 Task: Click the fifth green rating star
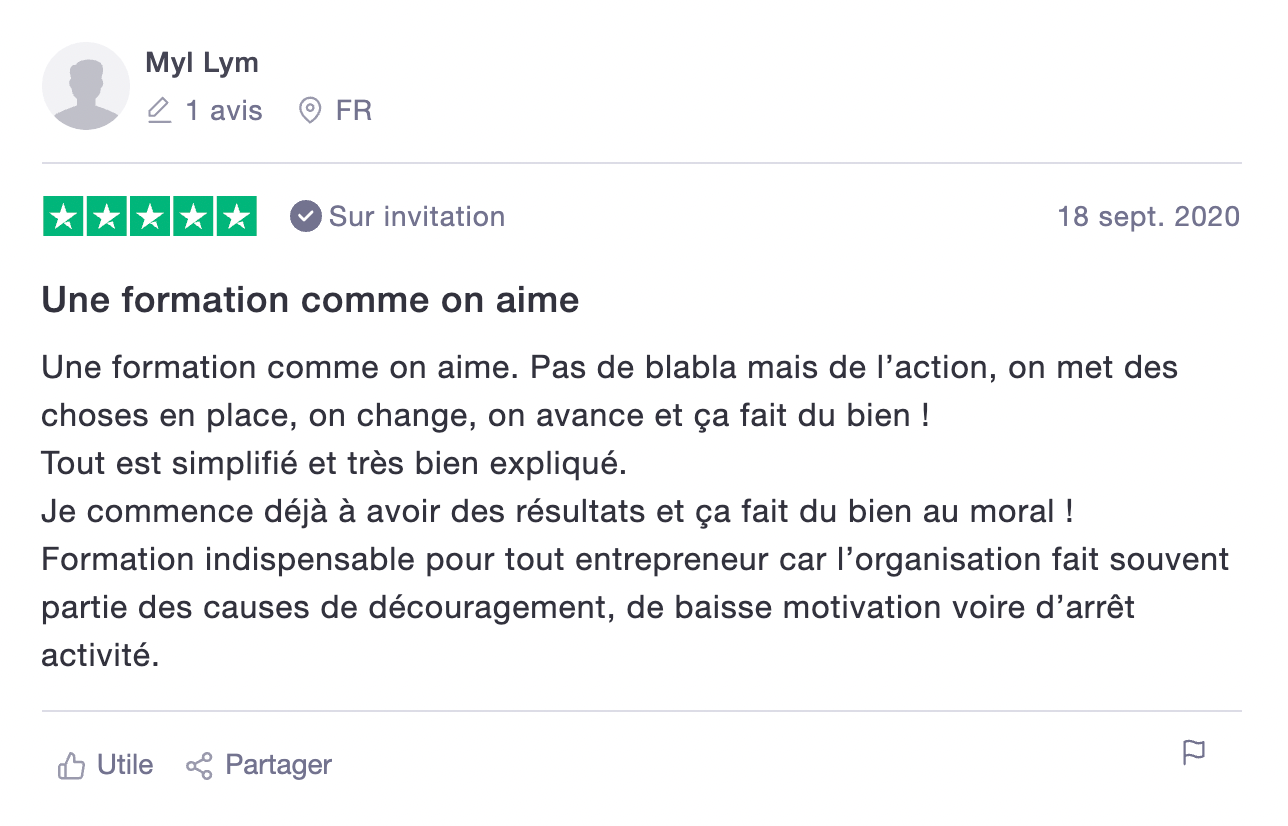(x=237, y=217)
